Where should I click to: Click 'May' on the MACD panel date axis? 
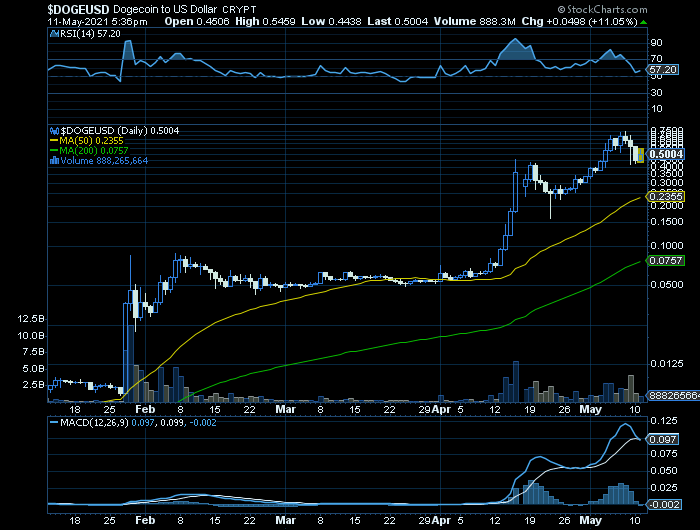click(x=590, y=521)
